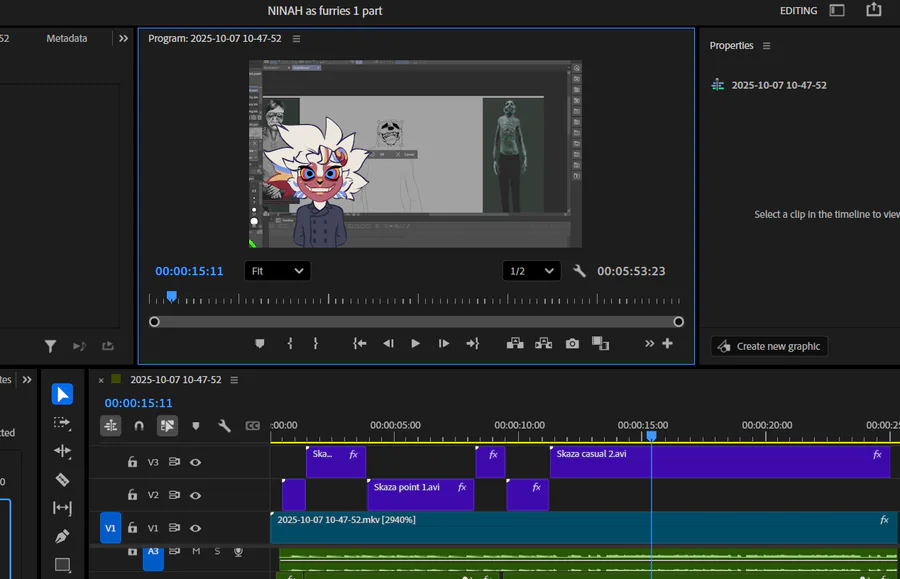The image size is (900, 579).
Task: Open the Properties panel menu
Action: pos(766,45)
